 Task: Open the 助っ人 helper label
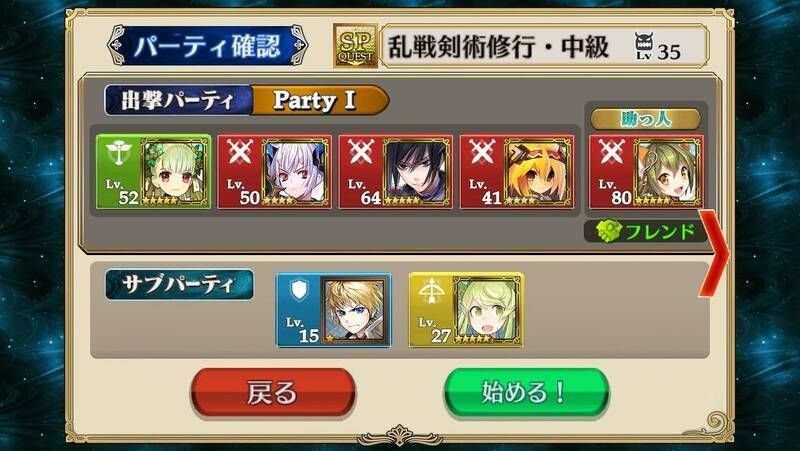click(645, 119)
